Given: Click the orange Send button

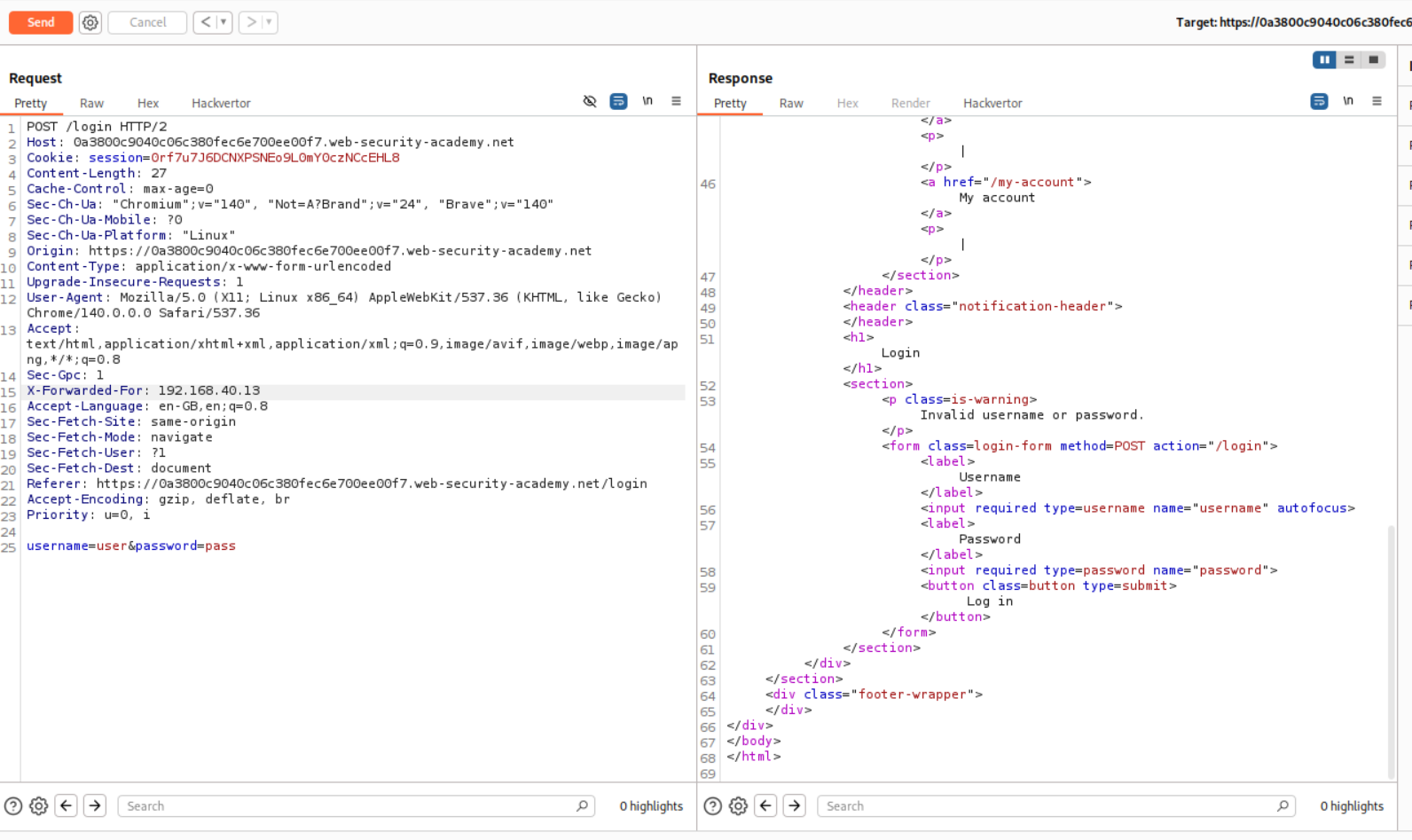Looking at the screenshot, I should (41, 22).
